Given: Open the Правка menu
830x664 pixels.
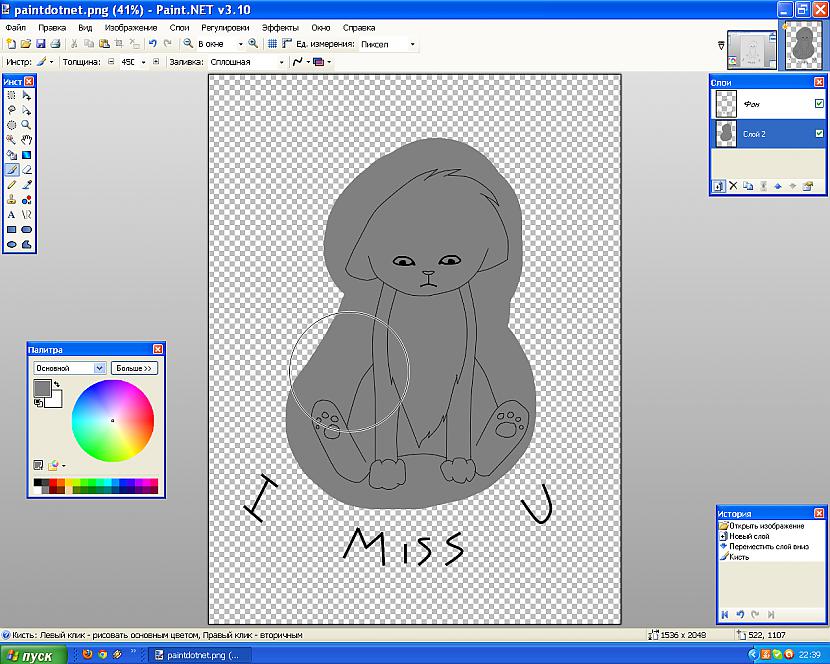Looking at the screenshot, I should pos(52,28).
